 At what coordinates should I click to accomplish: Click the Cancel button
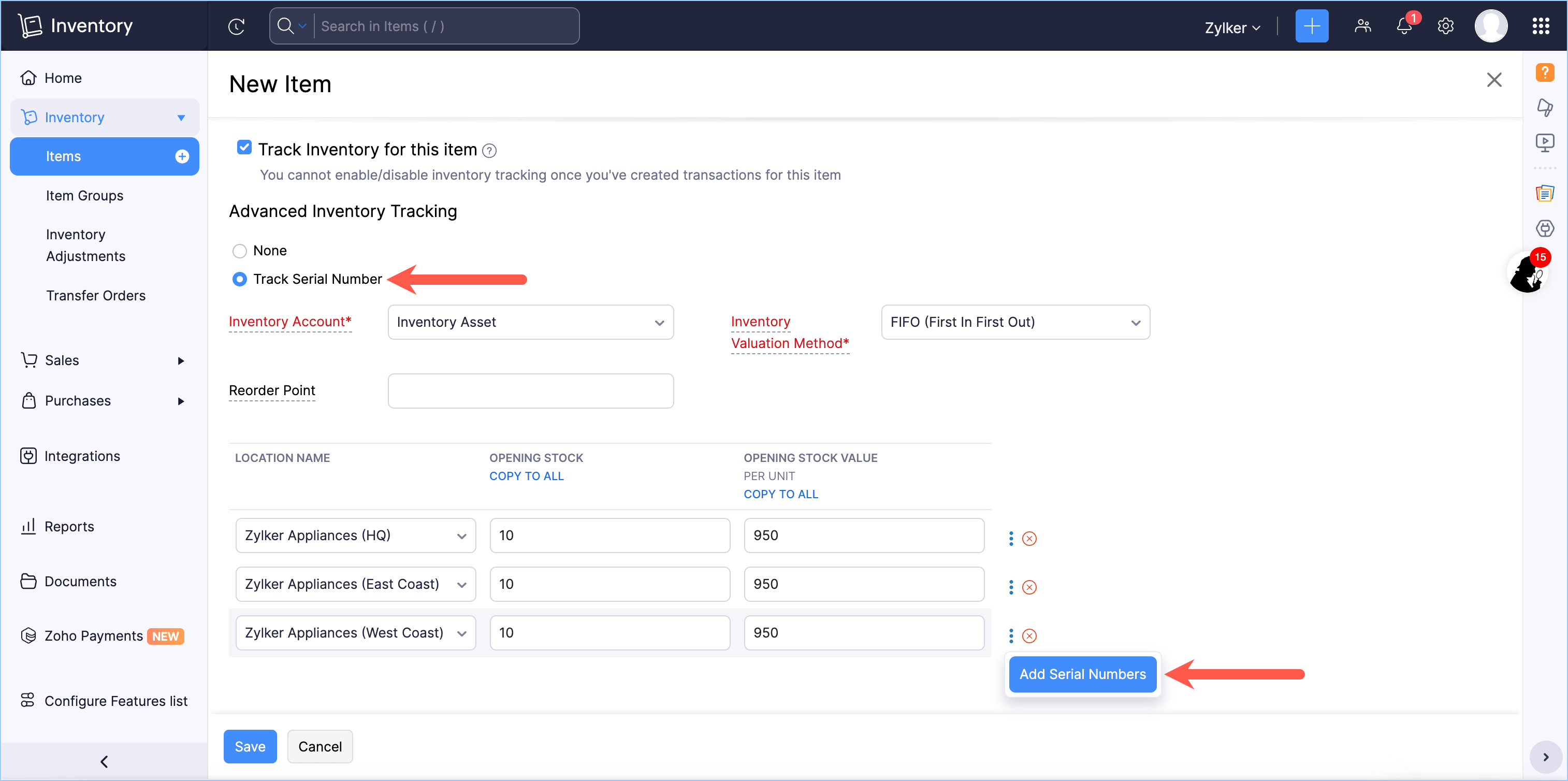coord(320,746)
